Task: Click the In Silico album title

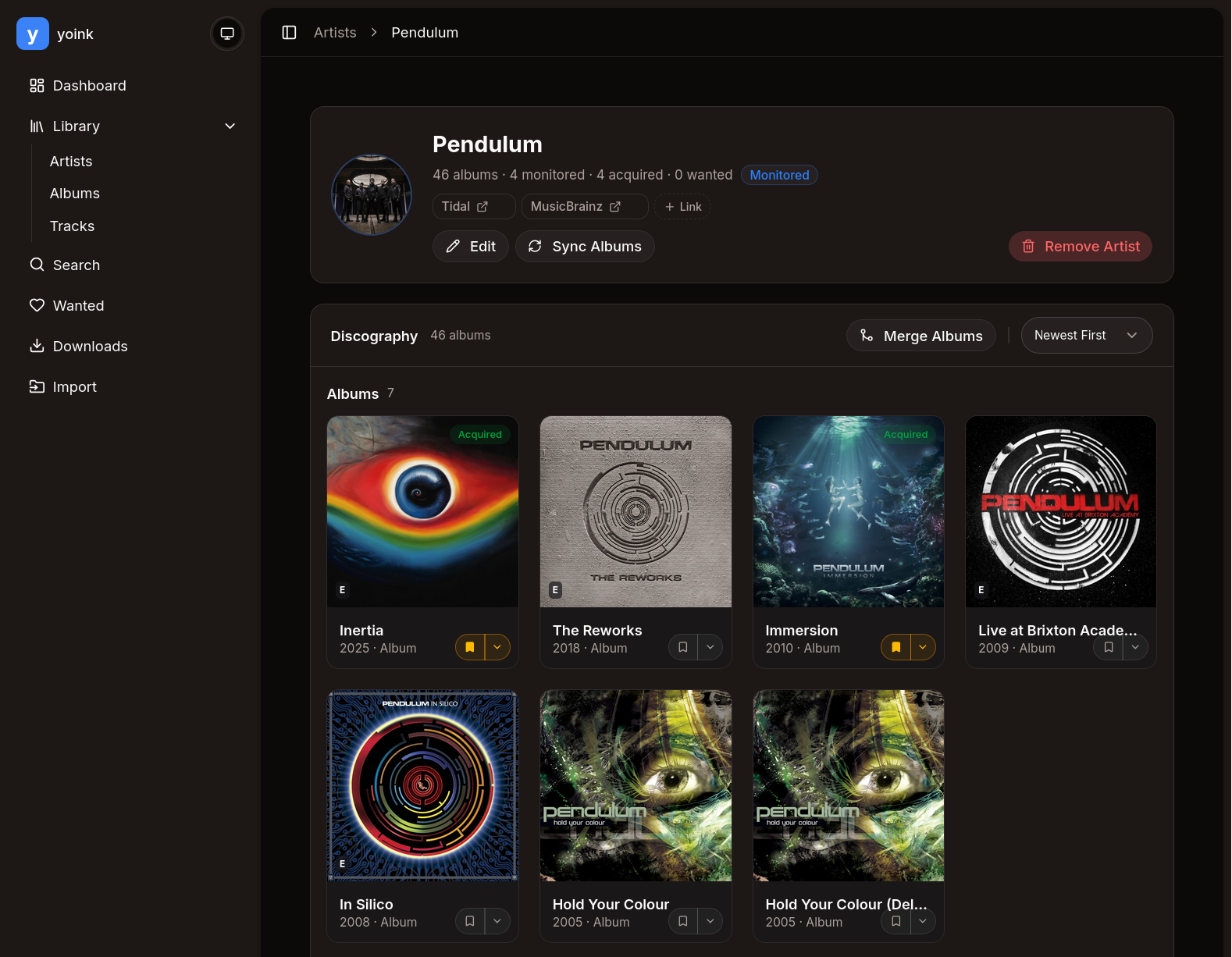Action: tap(366, 905)
